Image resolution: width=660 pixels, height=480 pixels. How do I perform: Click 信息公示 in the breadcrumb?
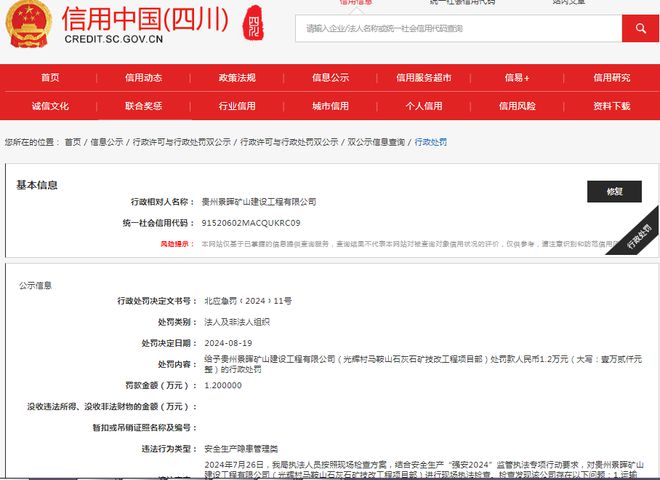coord(107,142)
